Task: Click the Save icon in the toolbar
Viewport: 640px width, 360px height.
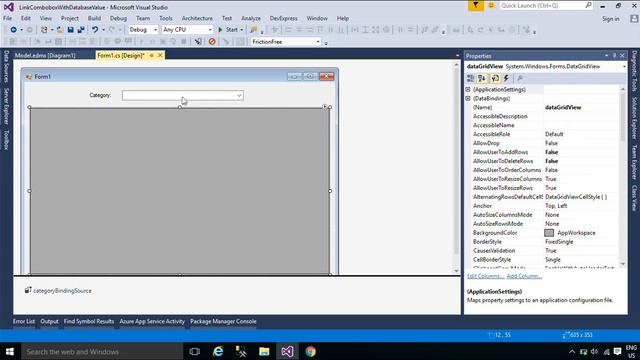Action: coord(70,30)
